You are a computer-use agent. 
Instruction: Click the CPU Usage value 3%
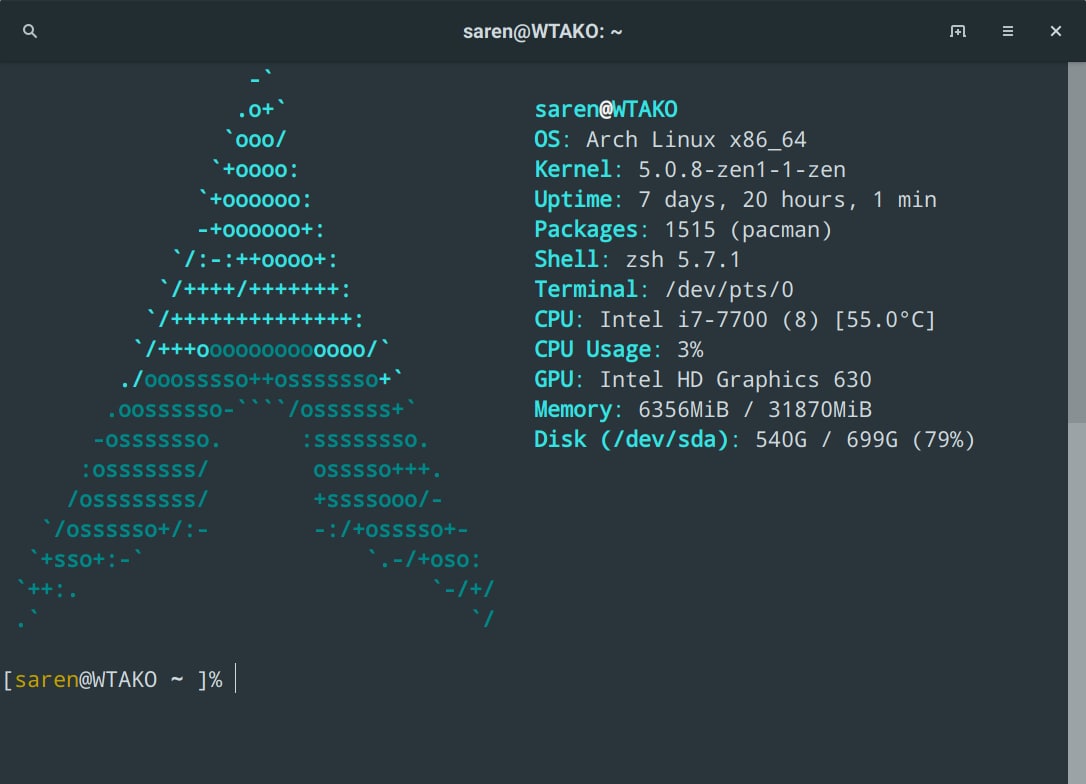point(690,350)
